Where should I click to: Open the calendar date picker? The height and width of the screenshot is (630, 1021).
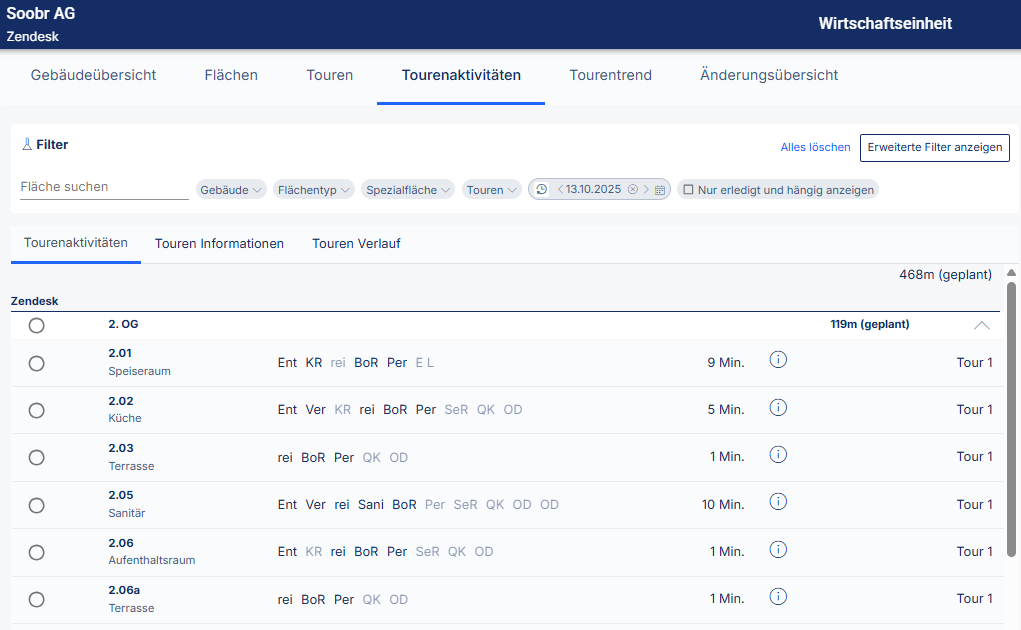point(660,189)
